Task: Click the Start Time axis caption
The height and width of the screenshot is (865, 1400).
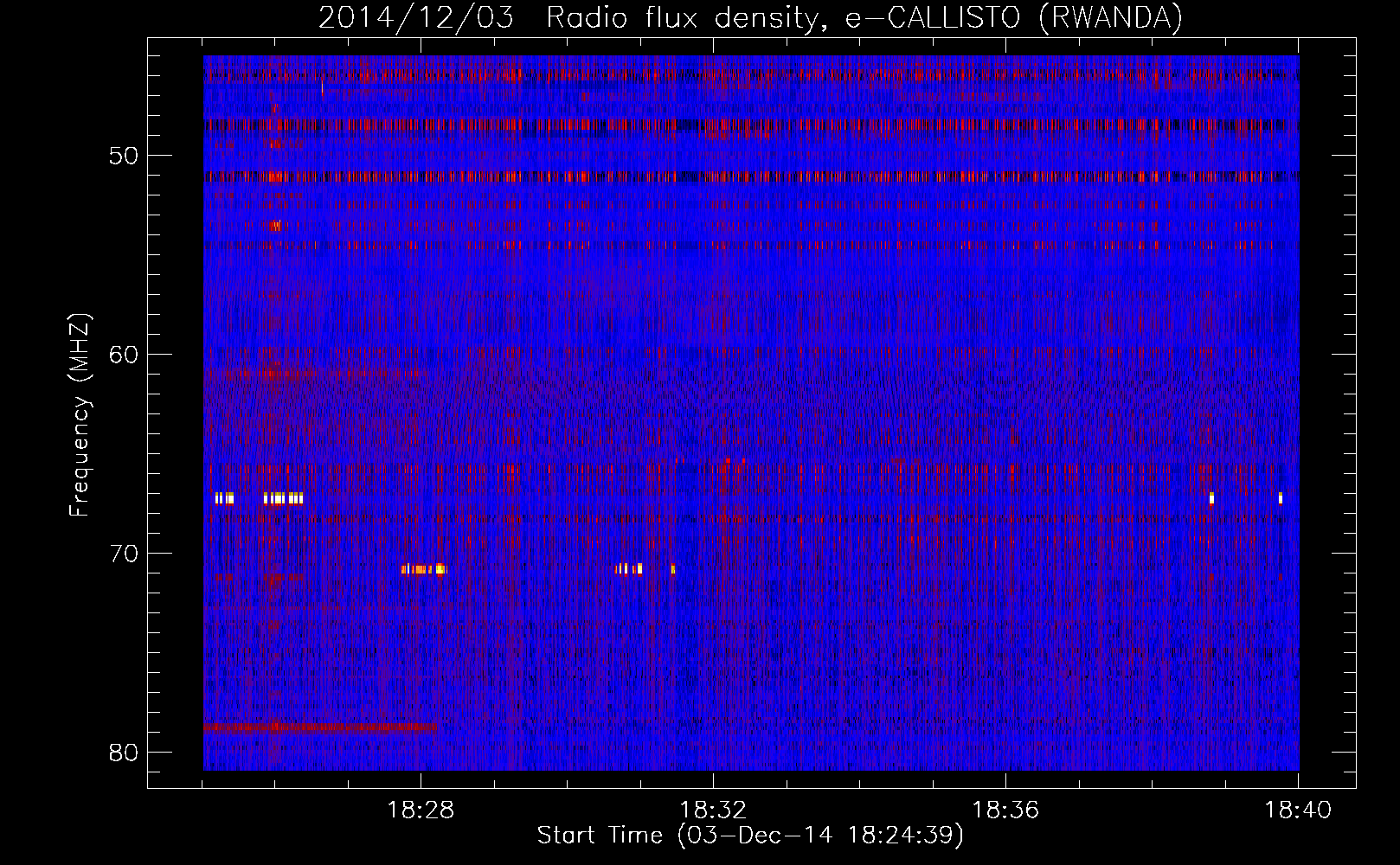Action: tap(750, 836)
